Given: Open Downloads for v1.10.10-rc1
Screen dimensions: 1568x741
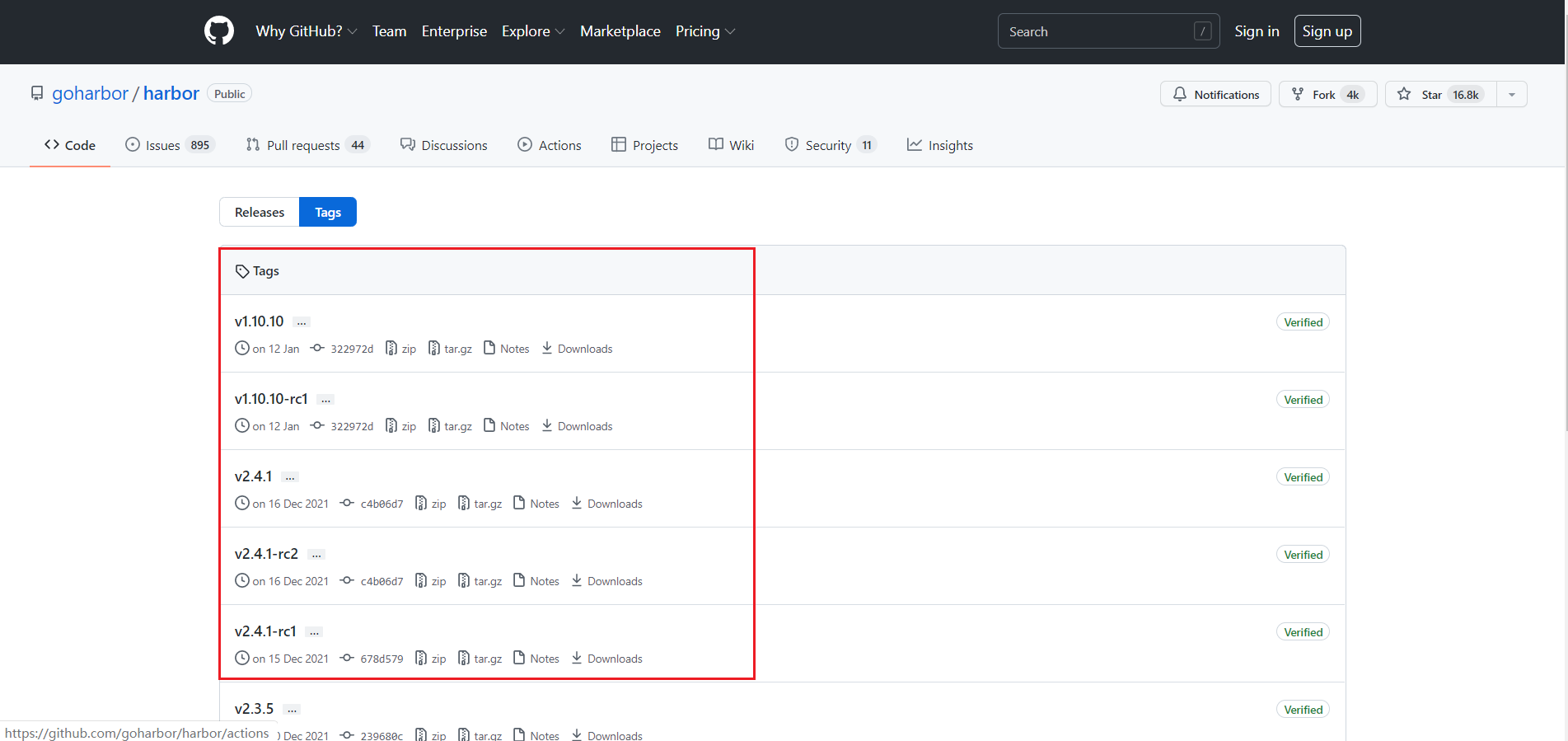Looking at the screenshot, I should (577, 426).
